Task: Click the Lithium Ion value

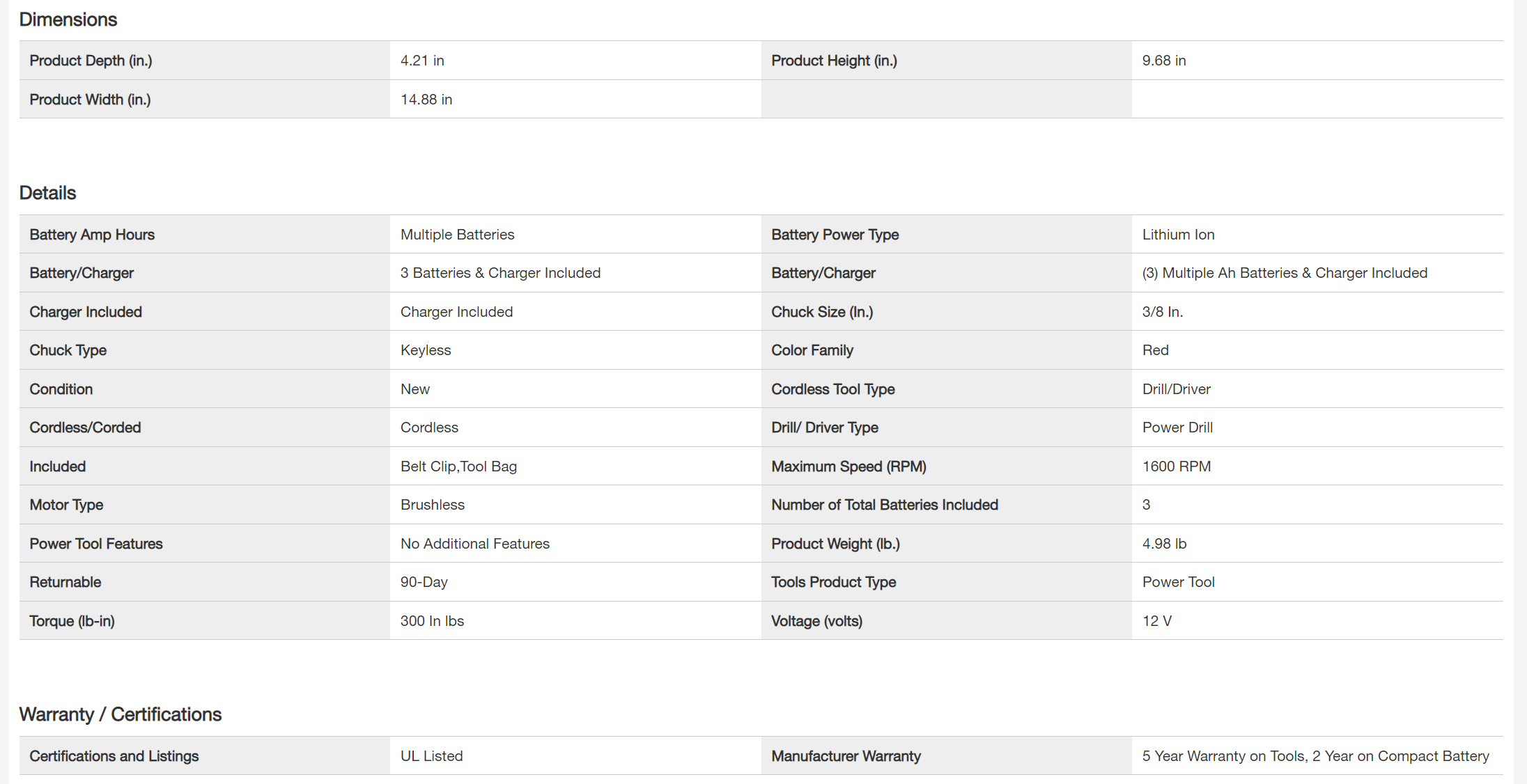Action: coord(1178,235)
